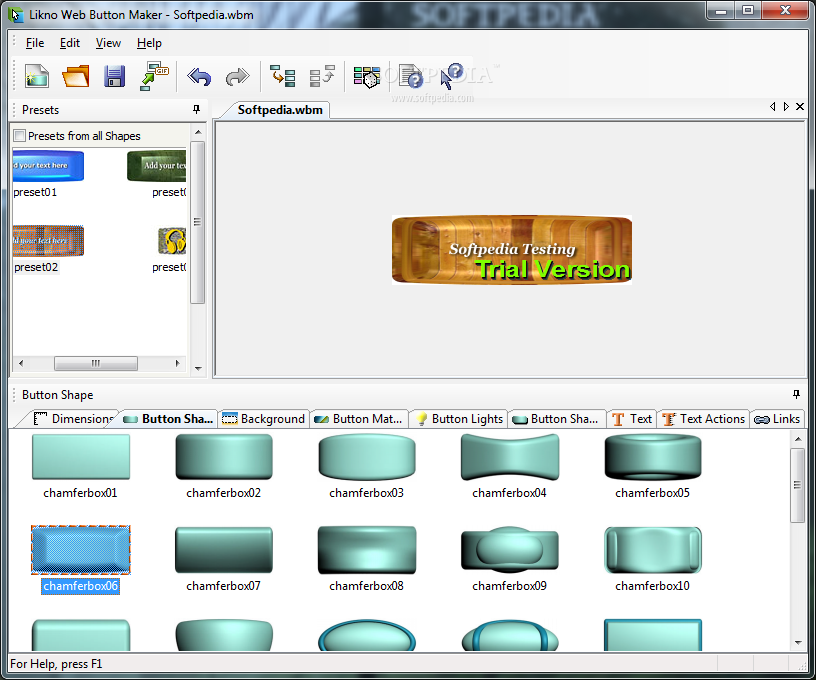Click the colored grid dice toolbar icon
Screen dimensions: 816x680
tap(367, 77)
